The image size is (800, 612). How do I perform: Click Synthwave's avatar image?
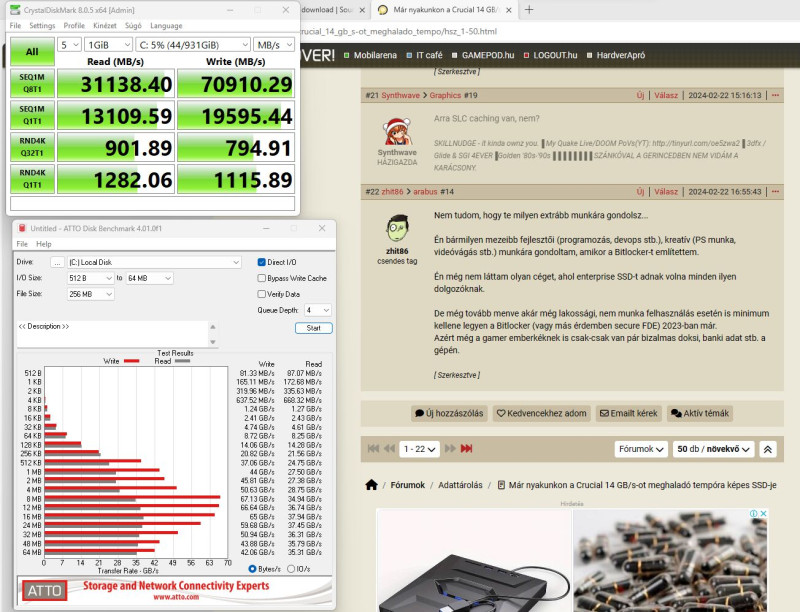pyautogui.click(x=397, y=131)
